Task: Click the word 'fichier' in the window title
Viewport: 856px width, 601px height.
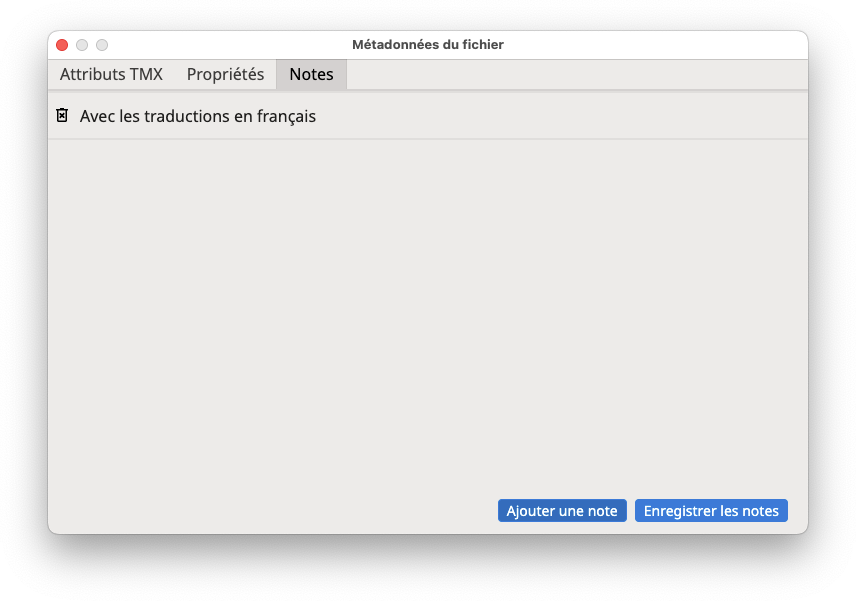Action: [483, 45]
